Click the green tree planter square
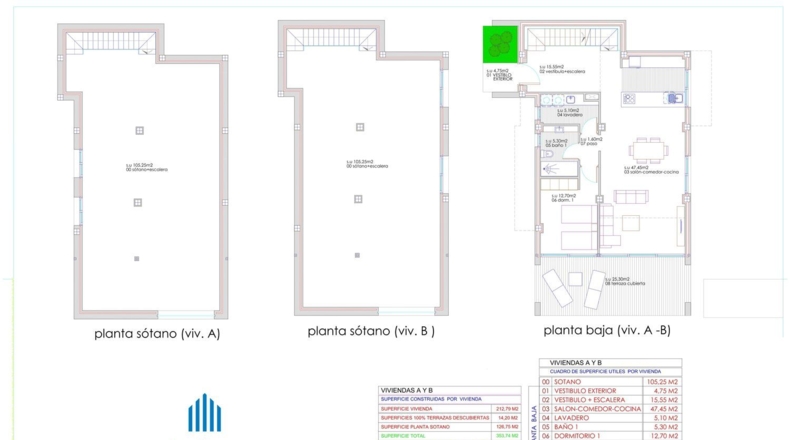The height and width of the screenshot is (440, 790). pyautogui.click(x=500, y=44)
